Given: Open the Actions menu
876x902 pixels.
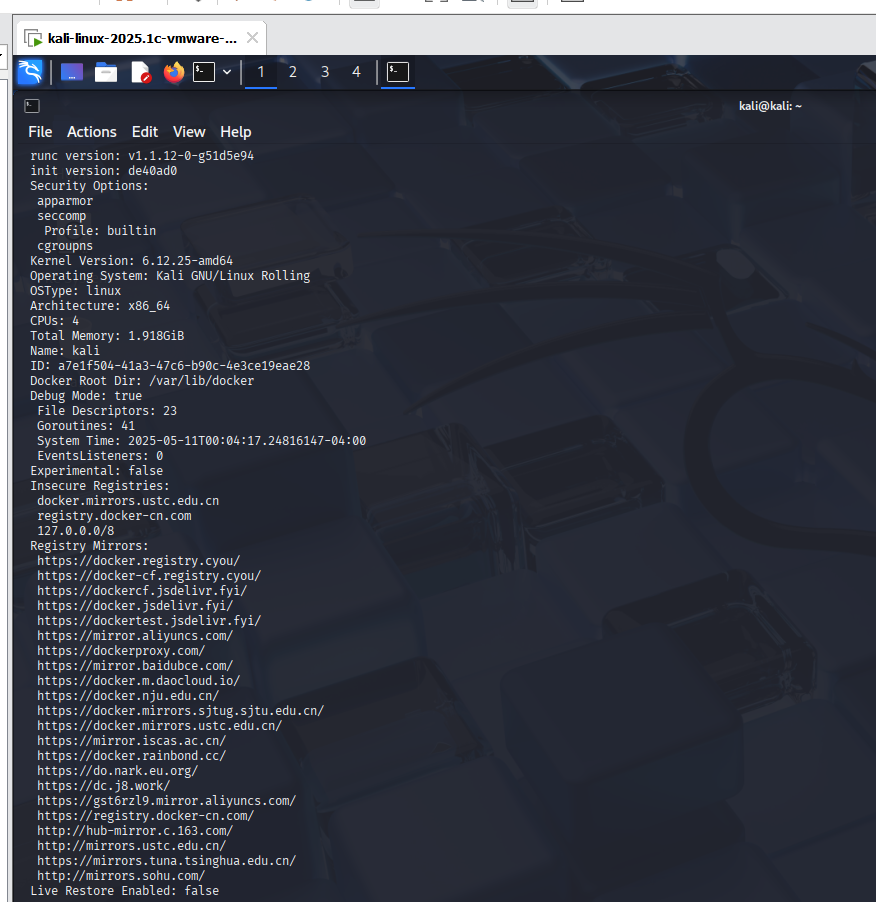Looking at the screenshot, I should pos(92,132).
